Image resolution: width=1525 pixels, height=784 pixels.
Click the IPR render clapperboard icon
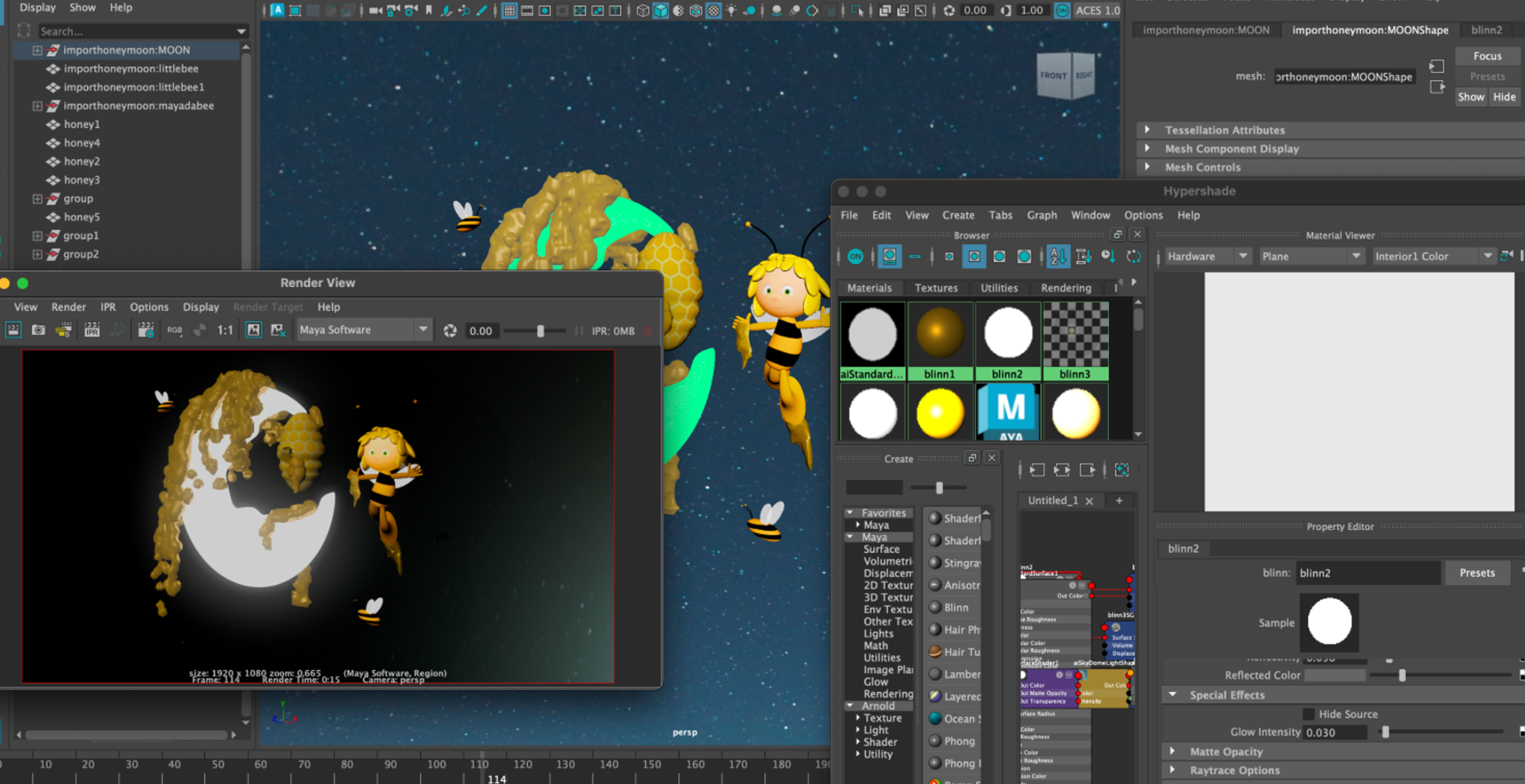(92, 330)
